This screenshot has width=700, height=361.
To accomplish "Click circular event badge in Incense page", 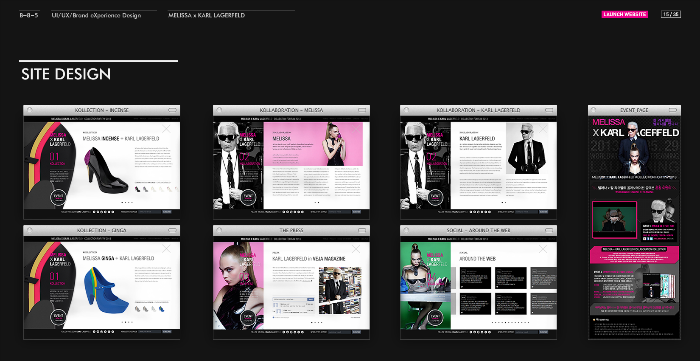I will coord(58,197).
